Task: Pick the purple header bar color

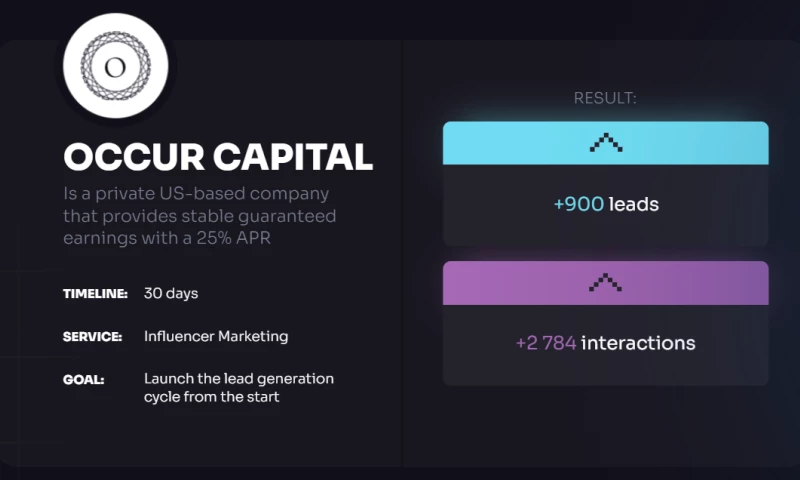Action: pos(500,282)
